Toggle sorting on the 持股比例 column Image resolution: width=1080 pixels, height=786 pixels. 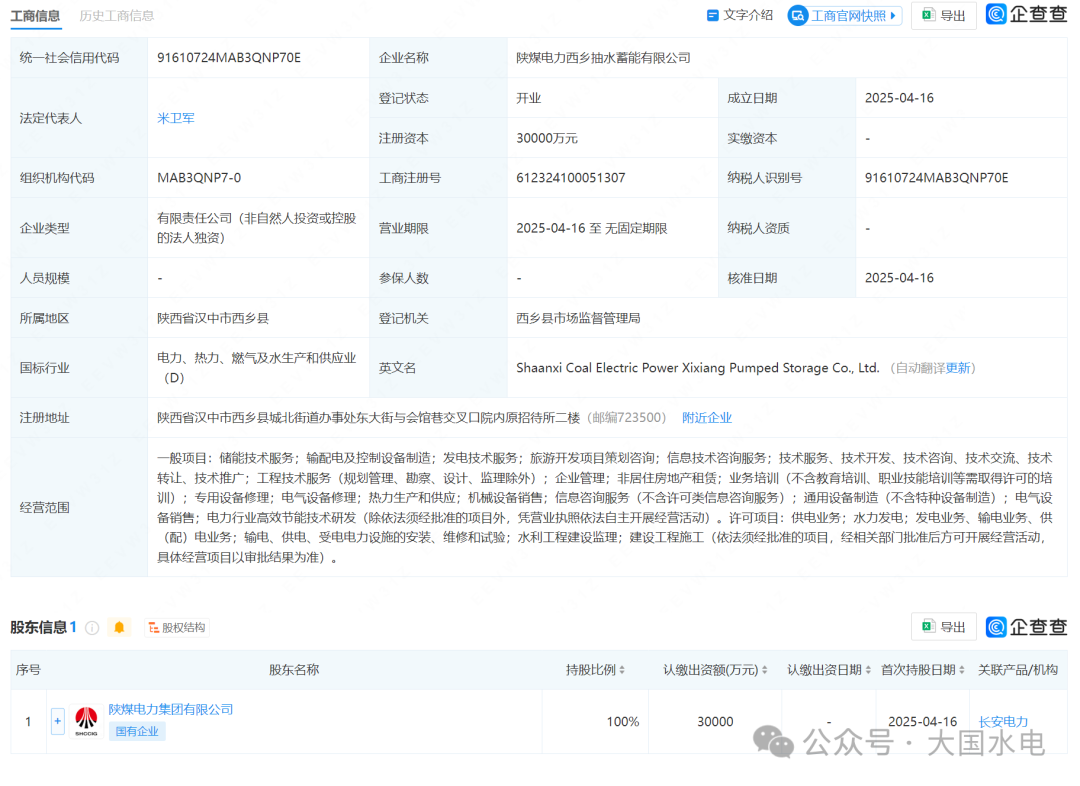click(624, 670)
